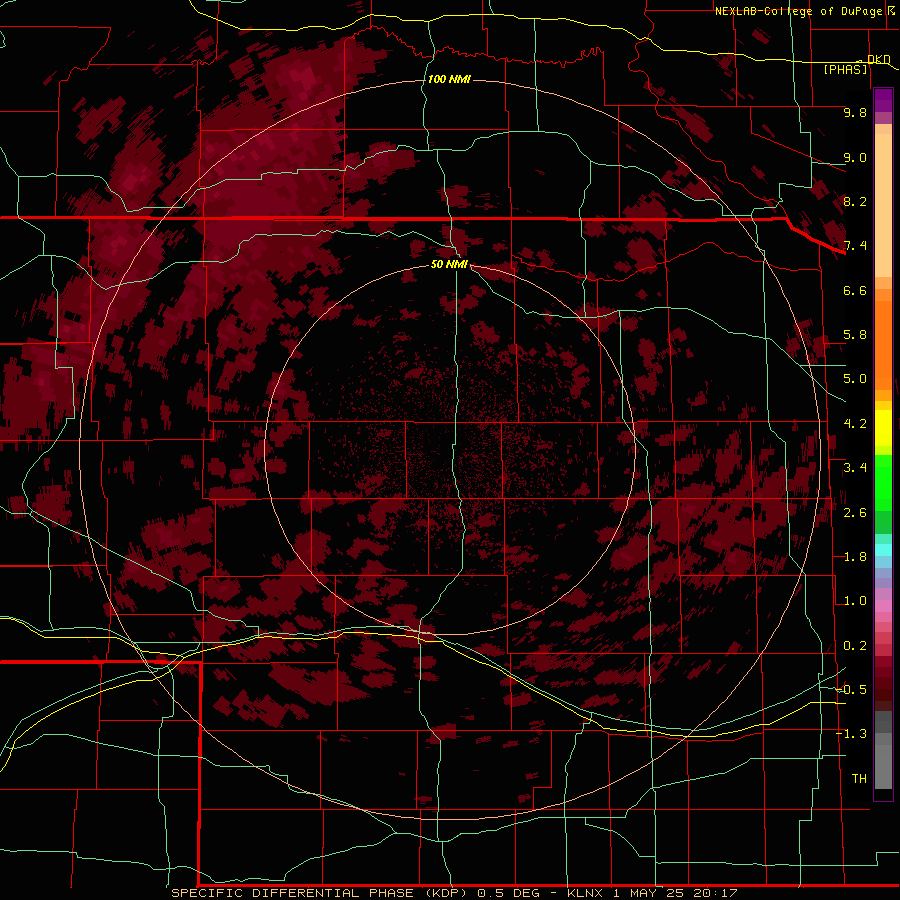Select the gray swatch at color bar bottom
This screenshot has width=900, height=900.
(x=883, y=766)
